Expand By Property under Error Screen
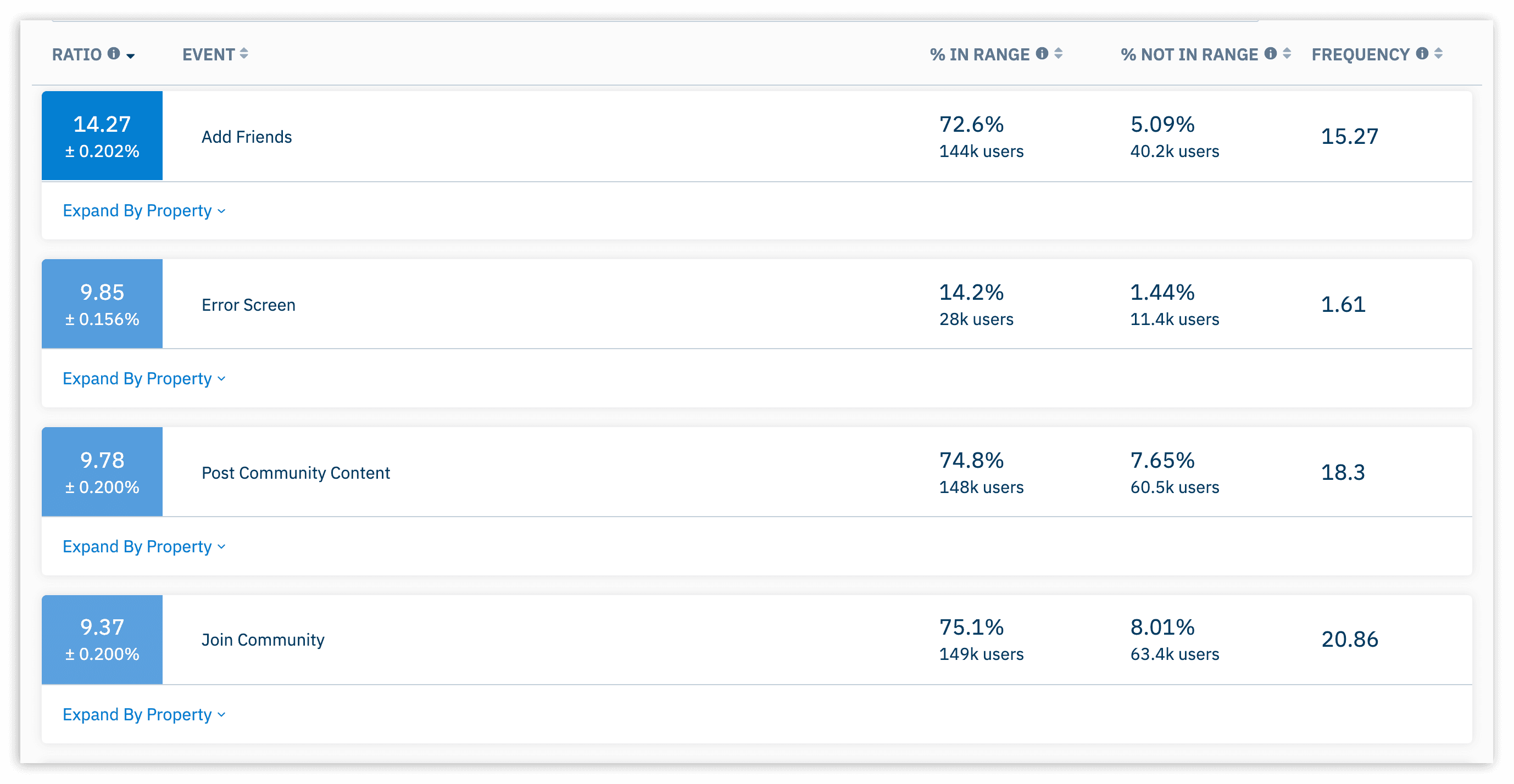The height and width of the screenshot is (784, 1514). pyautogui.click(x=144, y=379)
